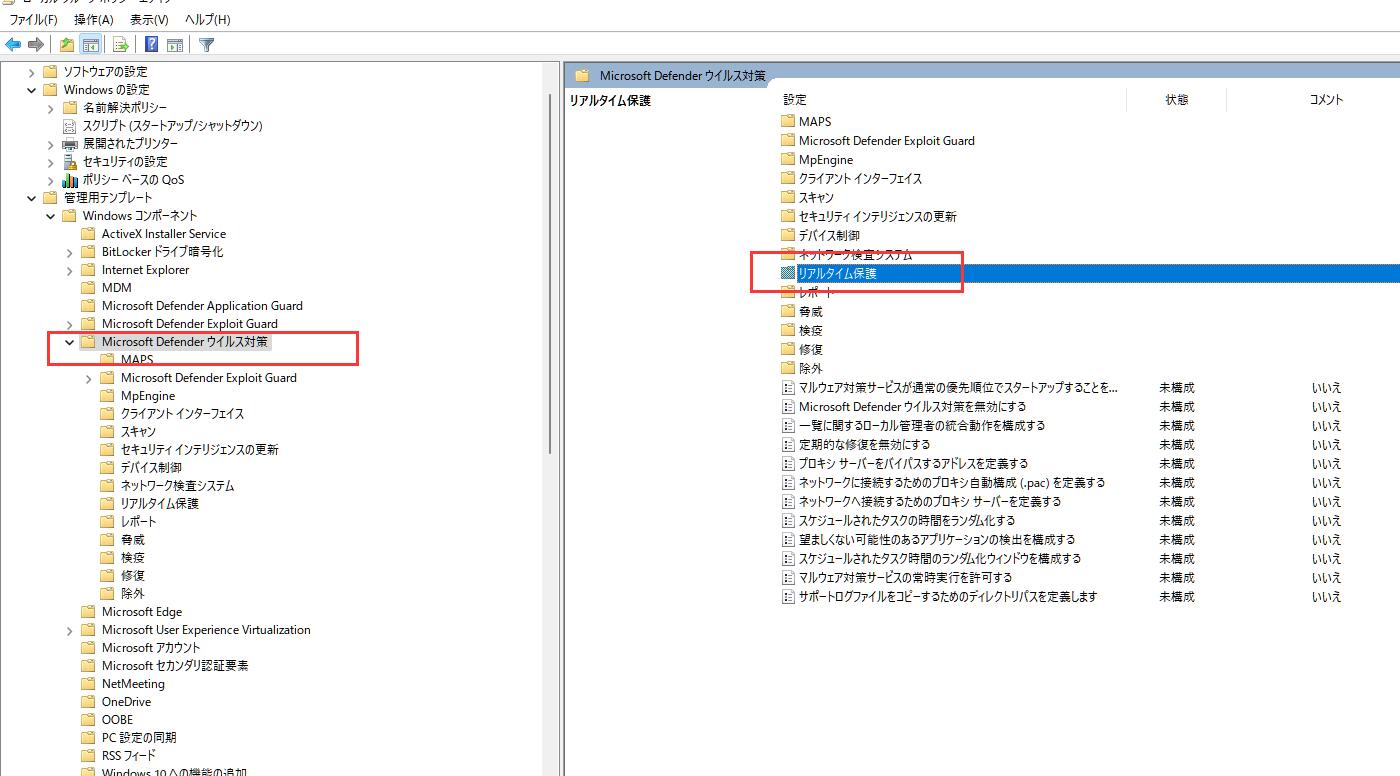1400x776 pixels.
Task: Click the folder icon beside Microsoft Edge in the tree
Action: pos(89,612)
